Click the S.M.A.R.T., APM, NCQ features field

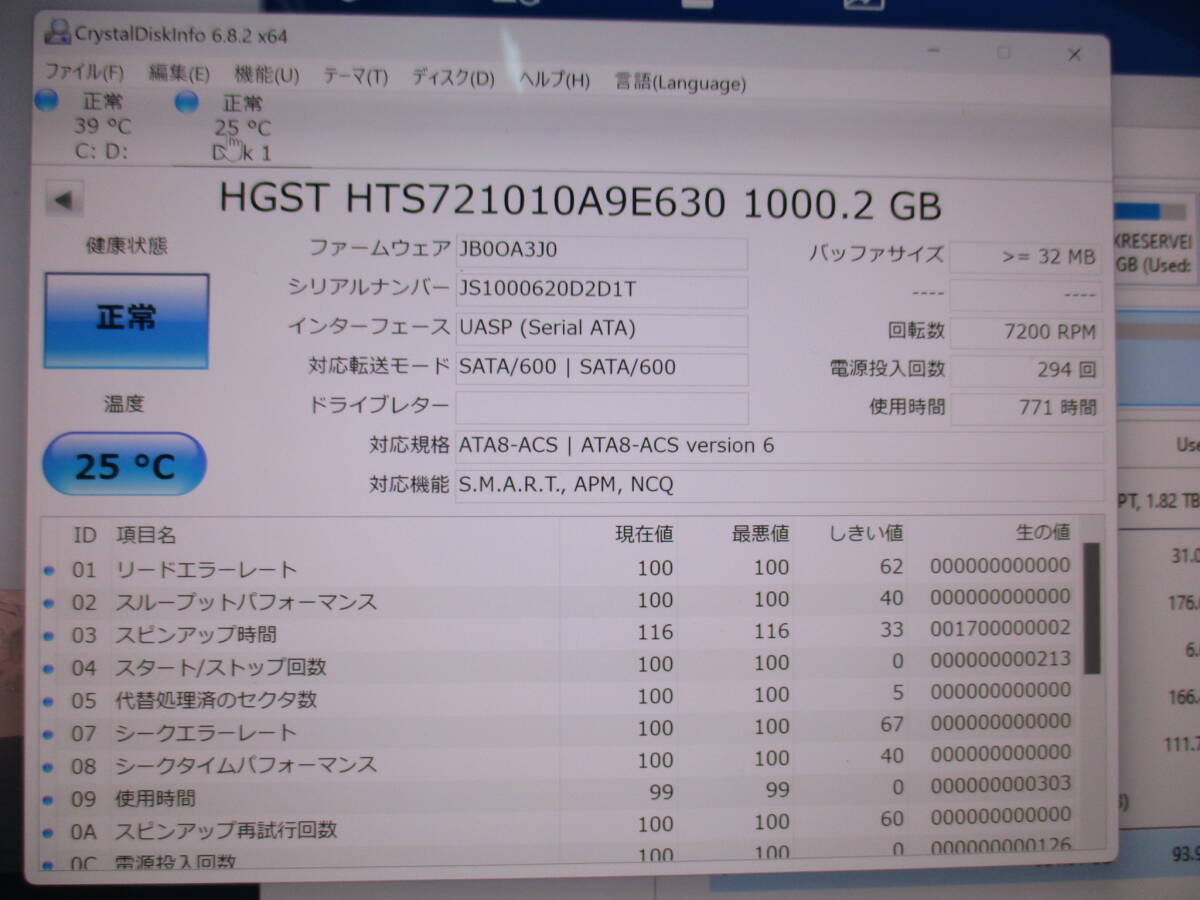[779, 485]
